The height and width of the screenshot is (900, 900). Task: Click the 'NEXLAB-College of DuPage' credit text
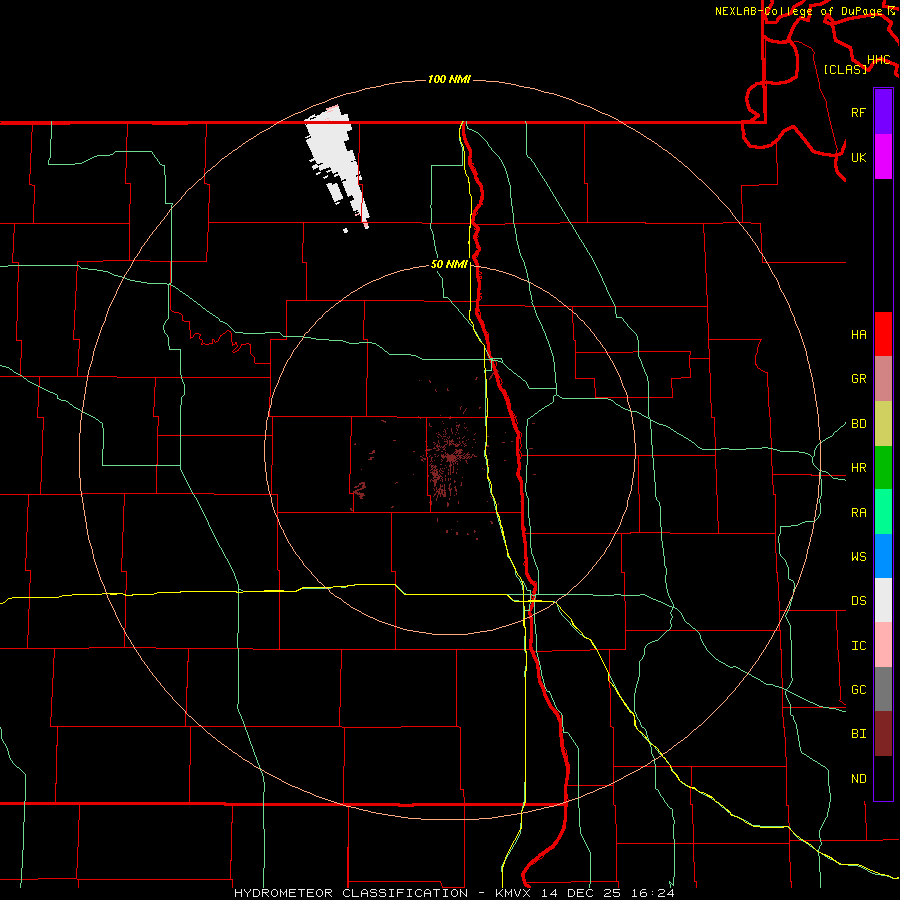798,11
